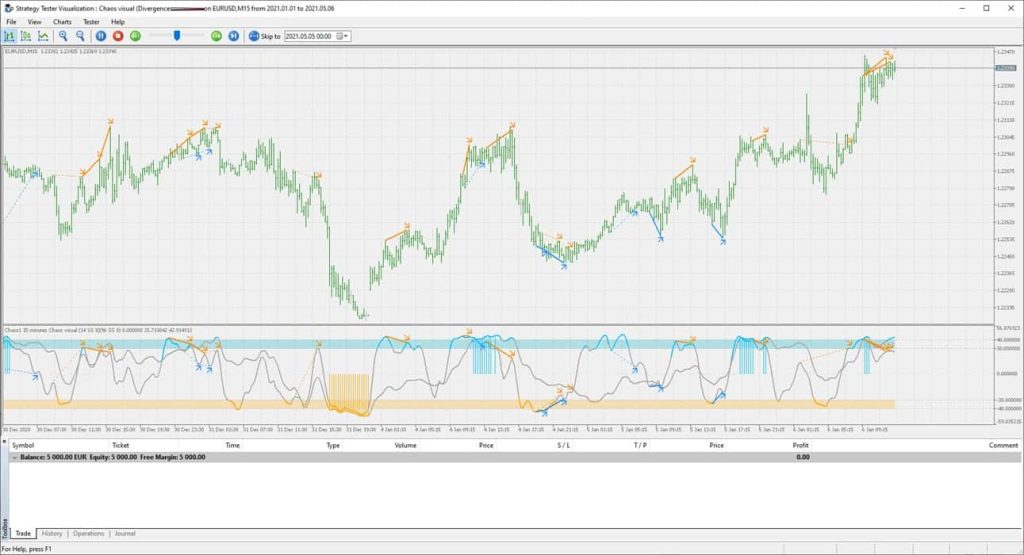Stop the testing with red button
This screenshot has height=555, width=1024.
pyautogui.click(x=118, y=36)
